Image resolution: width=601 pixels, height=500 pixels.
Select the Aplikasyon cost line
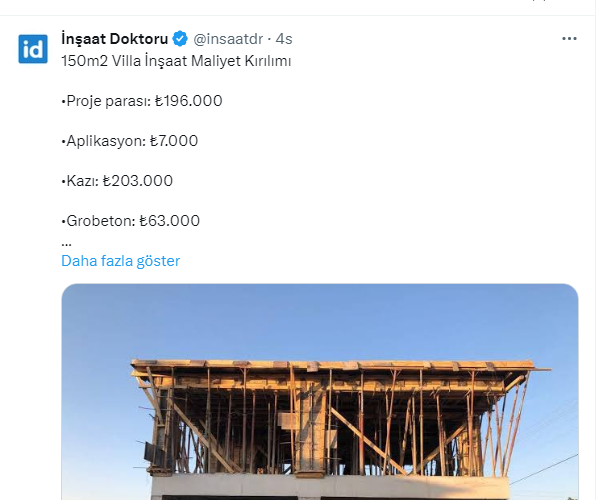129,141
